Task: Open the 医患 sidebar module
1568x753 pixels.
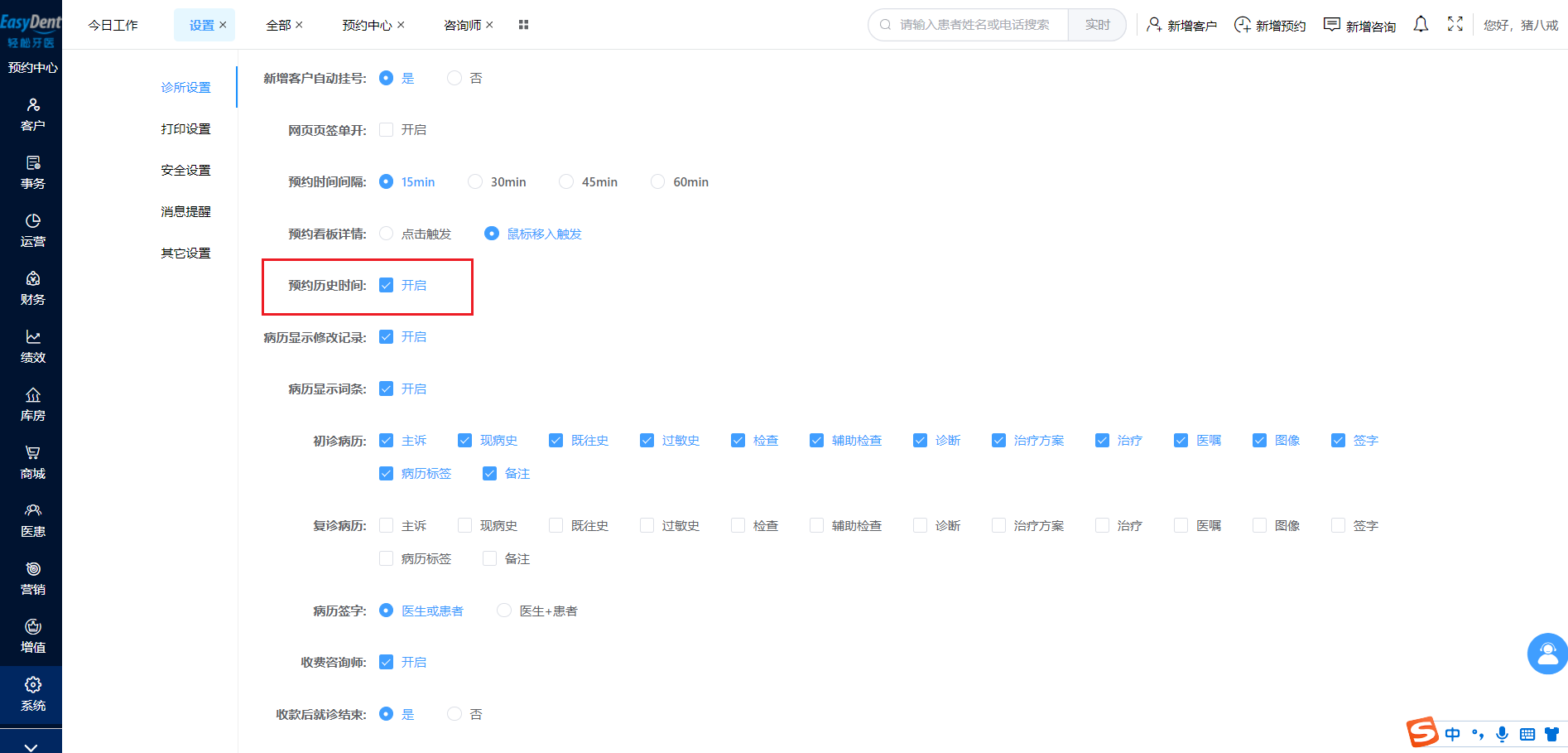Action: [32, 520]
